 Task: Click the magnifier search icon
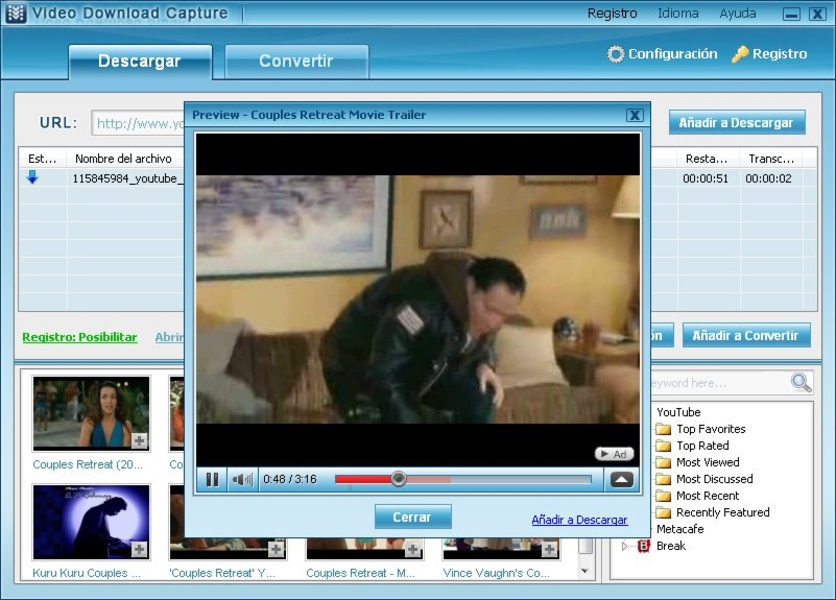tap(801, 382)
